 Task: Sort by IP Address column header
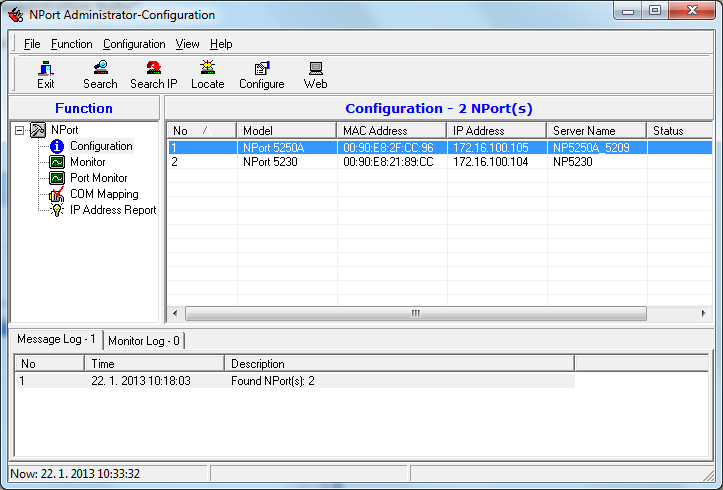(479, 131)
